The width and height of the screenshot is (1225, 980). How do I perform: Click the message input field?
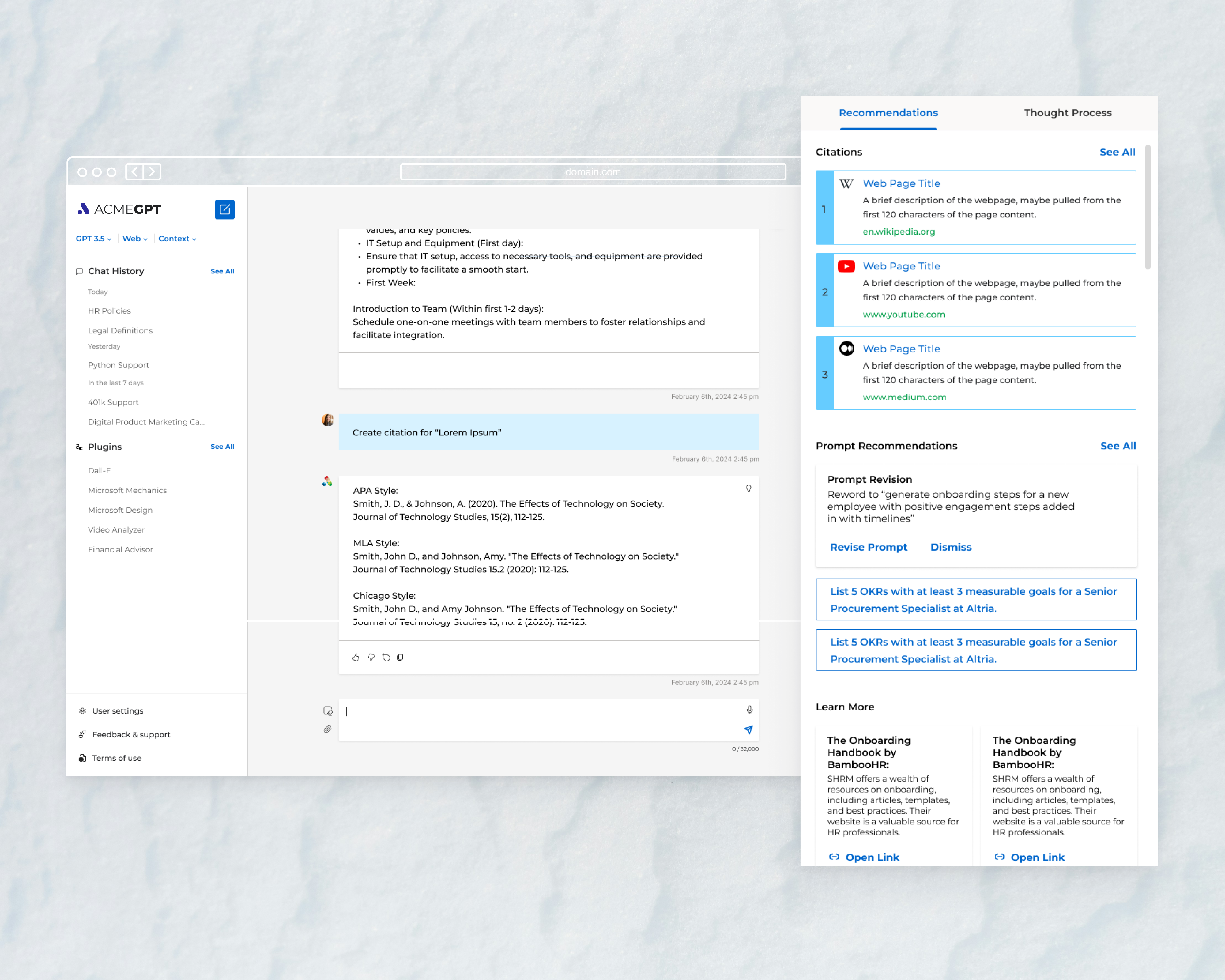tap(540, 719)
